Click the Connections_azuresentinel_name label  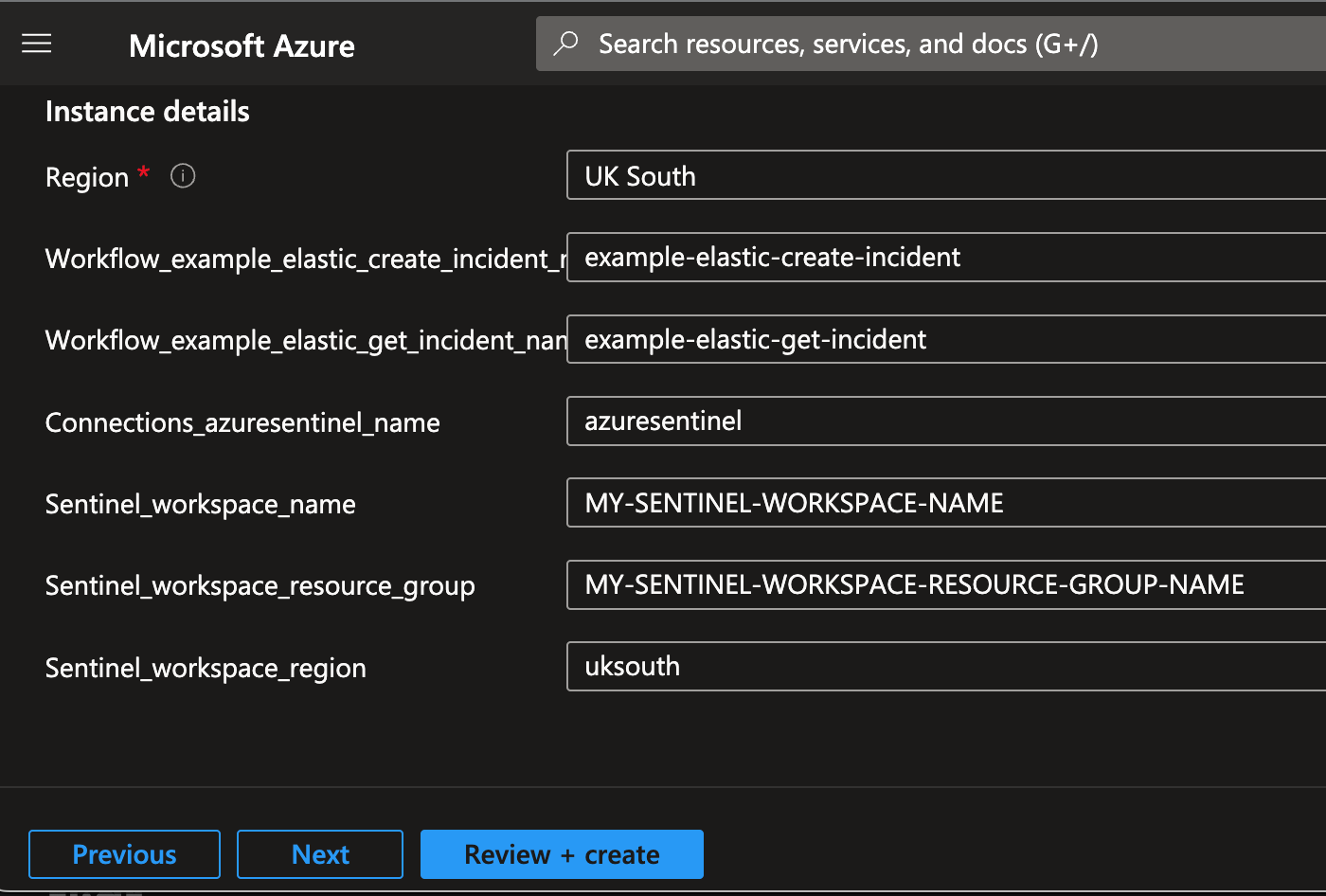[242, 422]
